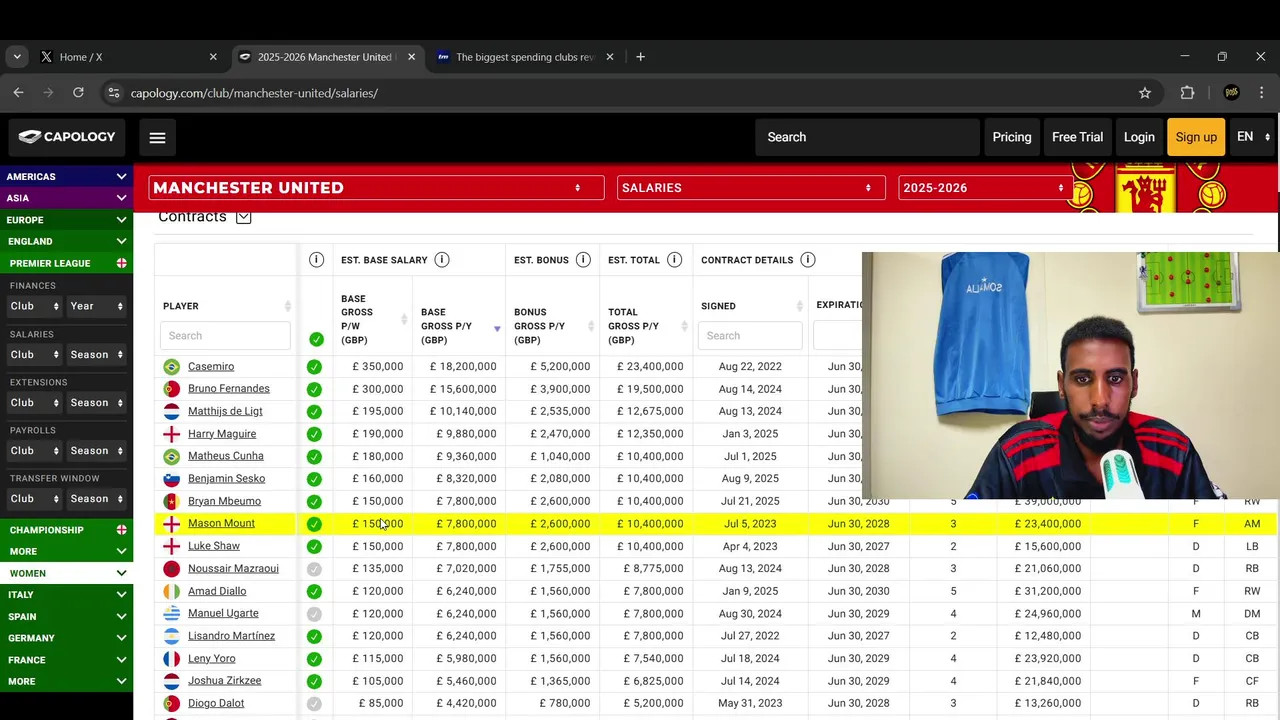This screenshot has width=1280, height=720.
Task: Click the info icon beside Est. Total
Action: pos(675,260)
